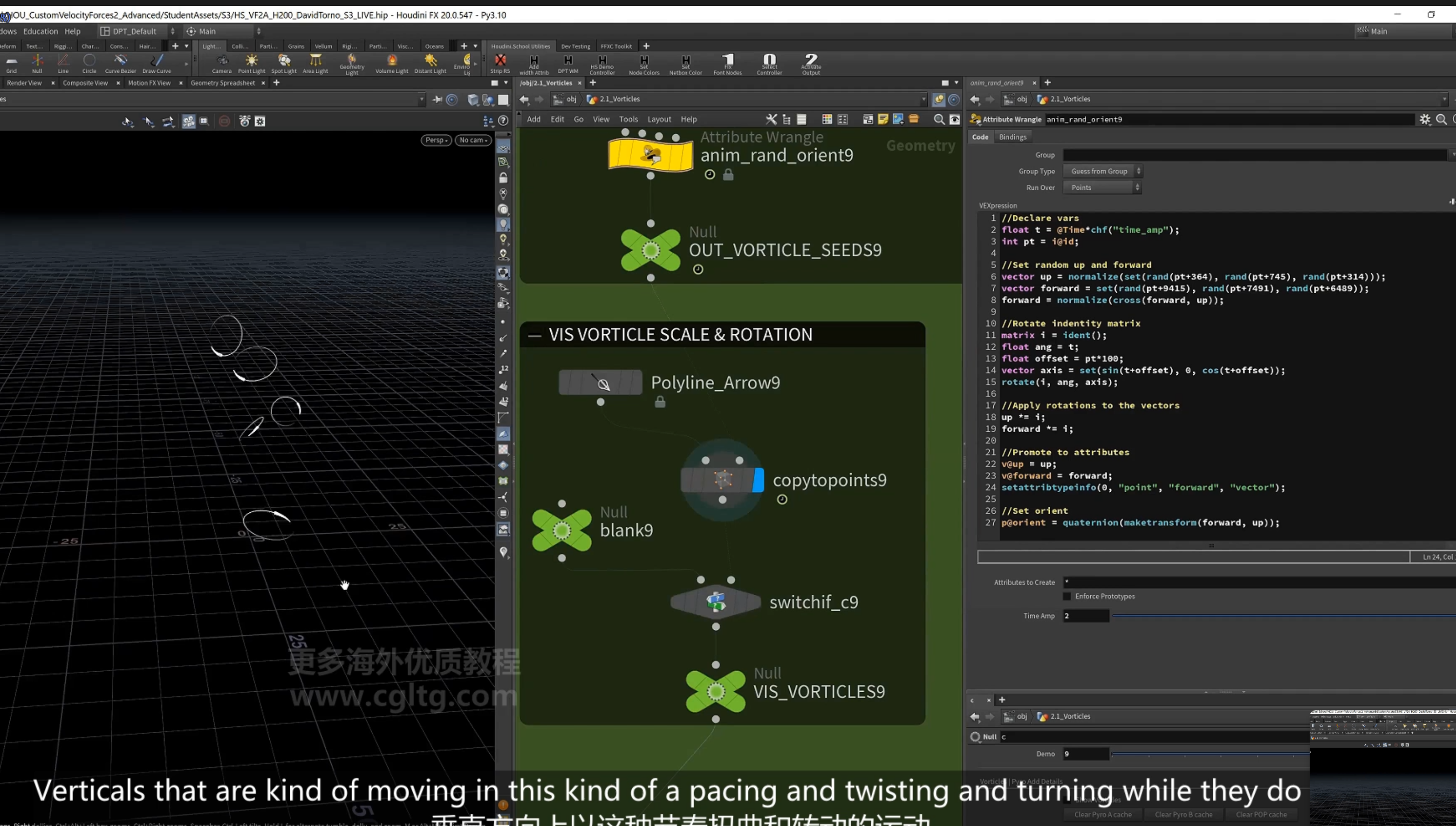
Task: Click the Clear Pyro A cache button
Action: (1102, 814)
